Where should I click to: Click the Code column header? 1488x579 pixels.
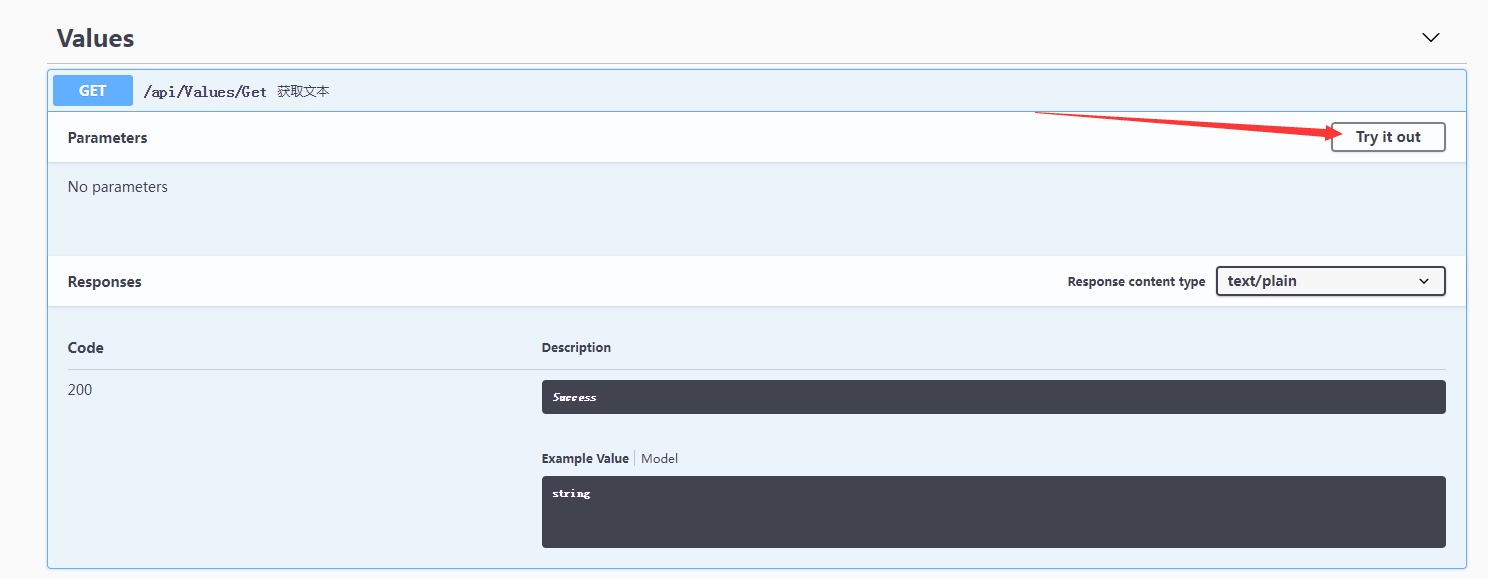coord(86,348)
